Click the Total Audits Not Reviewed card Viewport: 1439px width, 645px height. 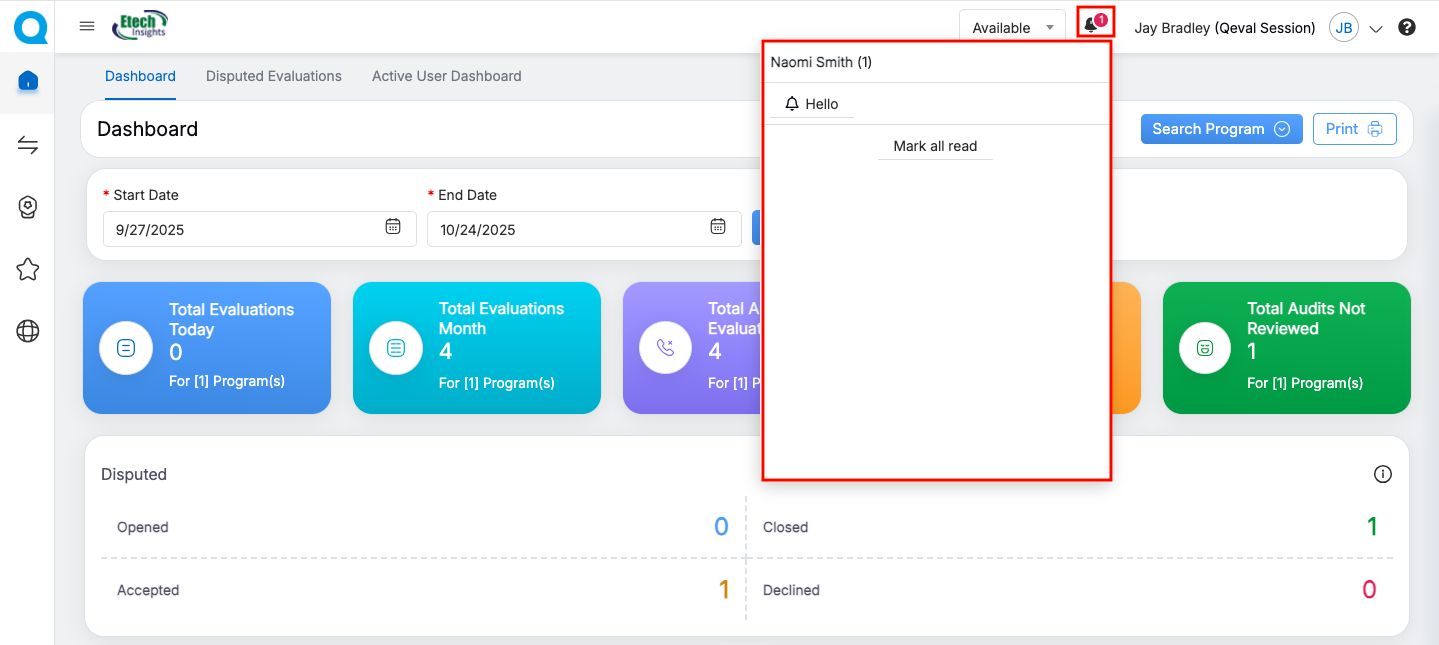pyautogui.click(x=1286, y=347)
